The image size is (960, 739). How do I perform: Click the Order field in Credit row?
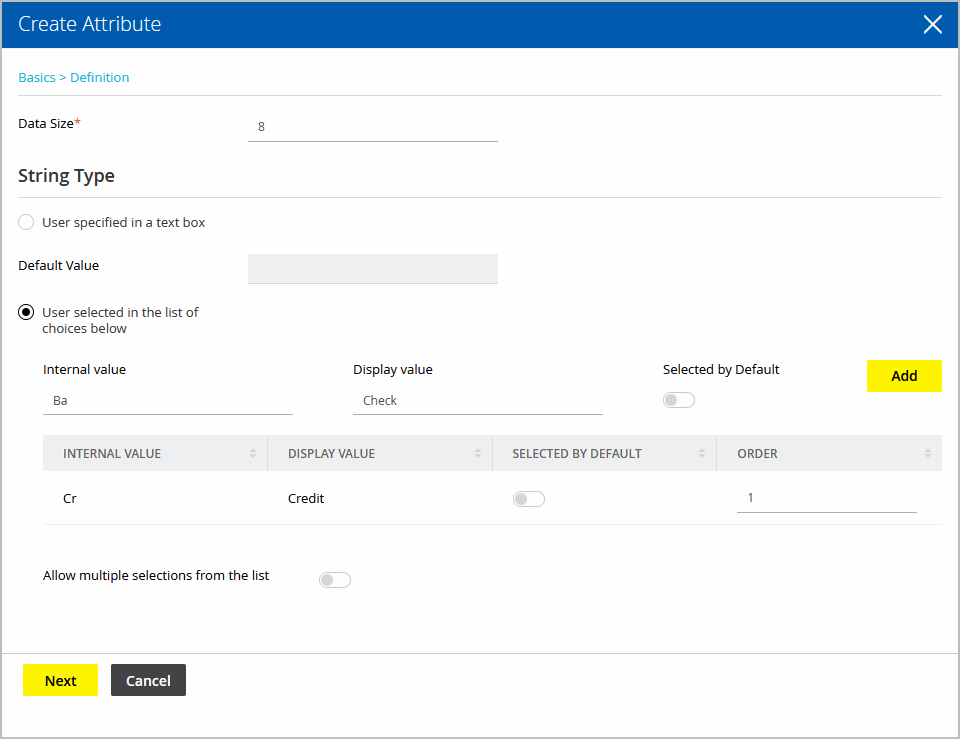click(827, 498)
